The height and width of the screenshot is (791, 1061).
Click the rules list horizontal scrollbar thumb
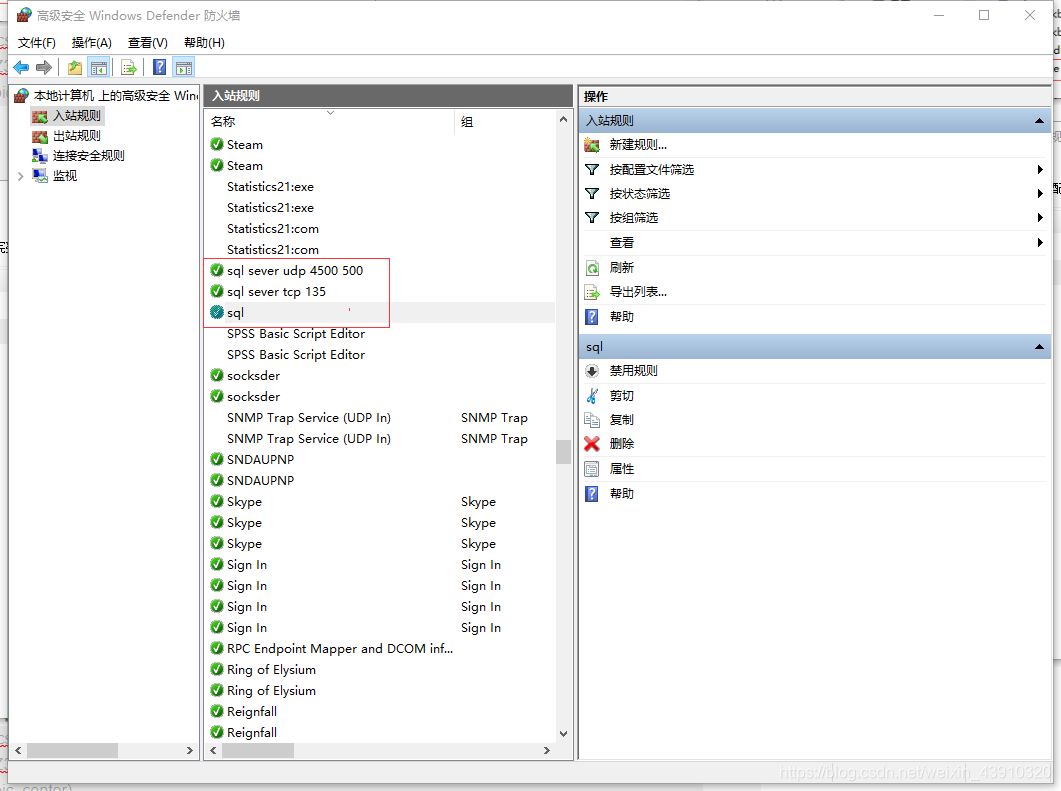tap(258, 750)
